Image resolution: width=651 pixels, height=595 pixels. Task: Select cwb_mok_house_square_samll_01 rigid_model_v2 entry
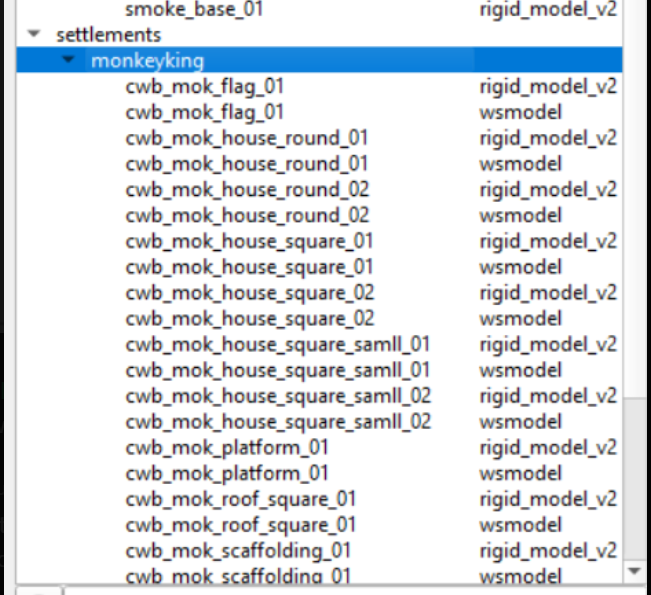pyautogui.click(x=319, y=344)
